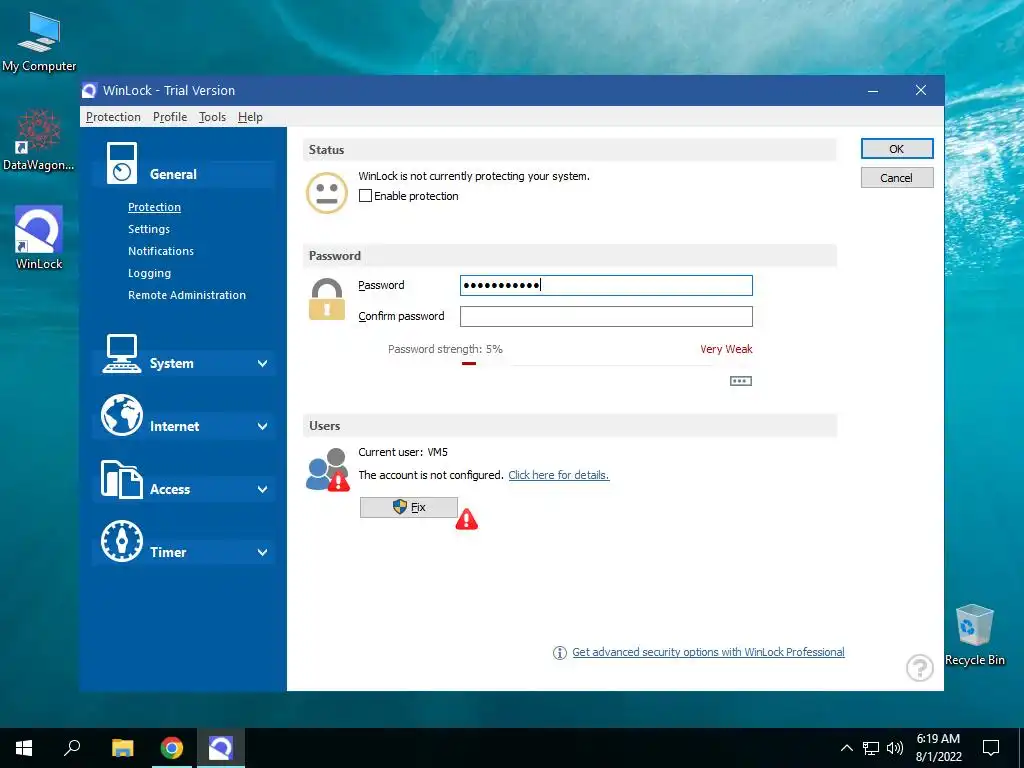The height and width of the screenshot is (768, 1024).
Task: Open the Profile menu
Action: pyautogui.click(x=170, y=117)
